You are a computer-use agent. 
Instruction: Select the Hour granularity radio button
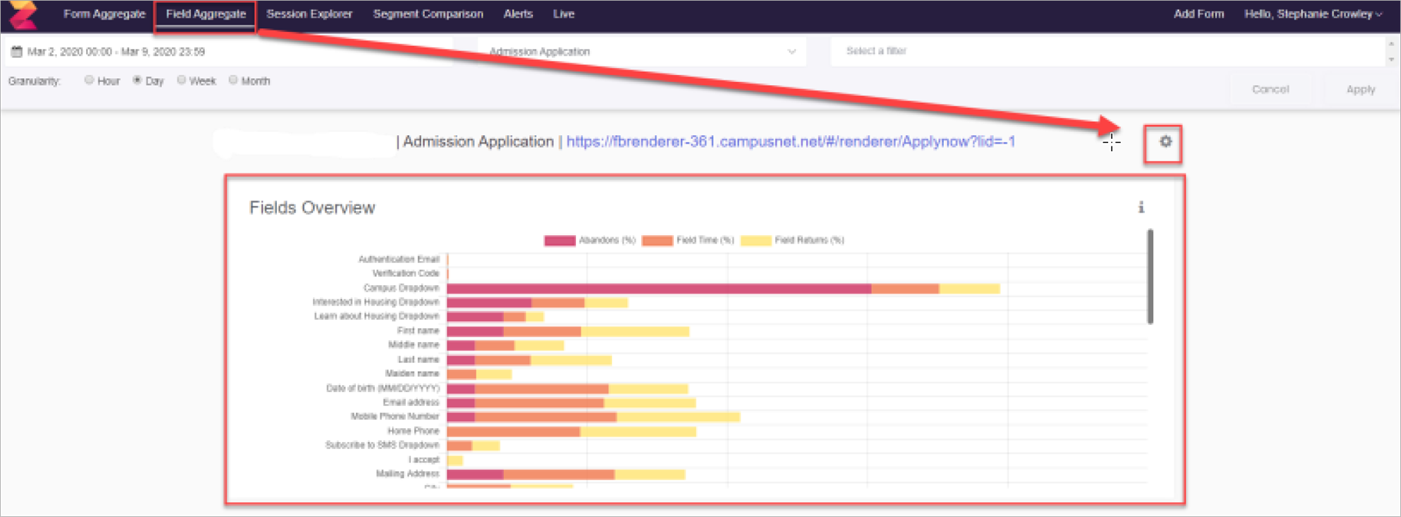[x=90, y=81]
